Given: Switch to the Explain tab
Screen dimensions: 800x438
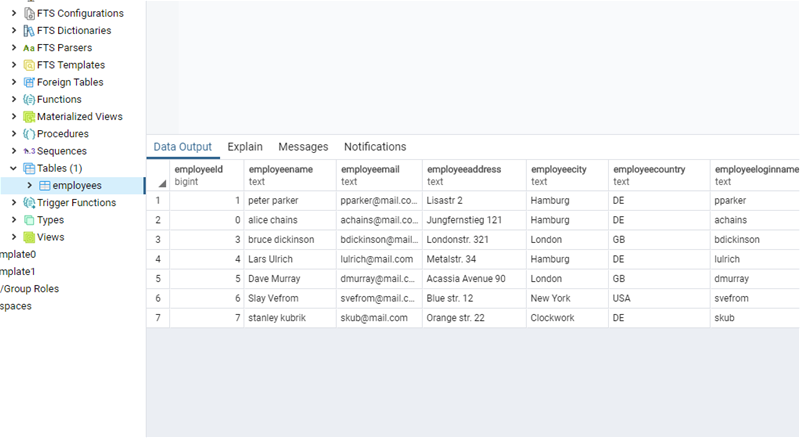Looking at the screenshot, I should click(245, 147).
